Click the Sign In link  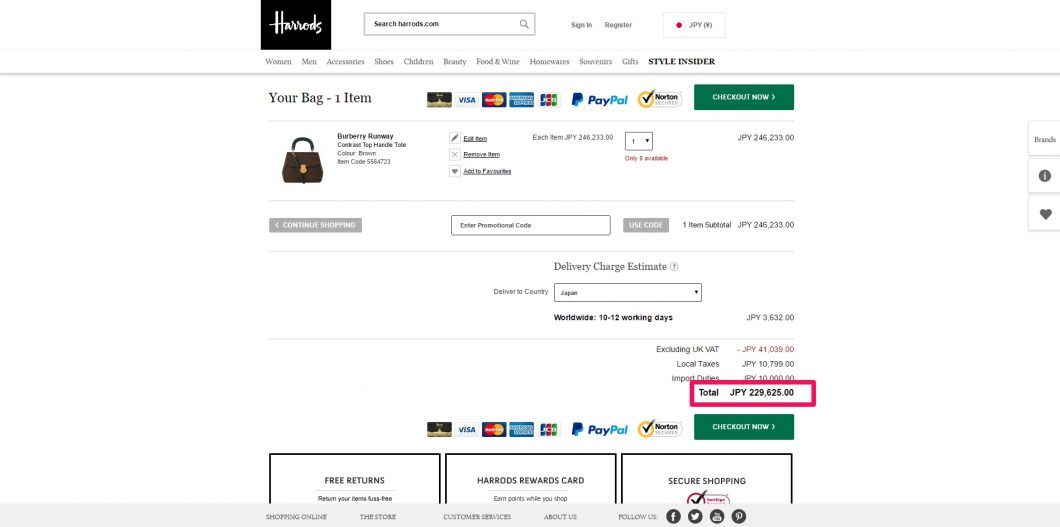(x=581, y=25)
